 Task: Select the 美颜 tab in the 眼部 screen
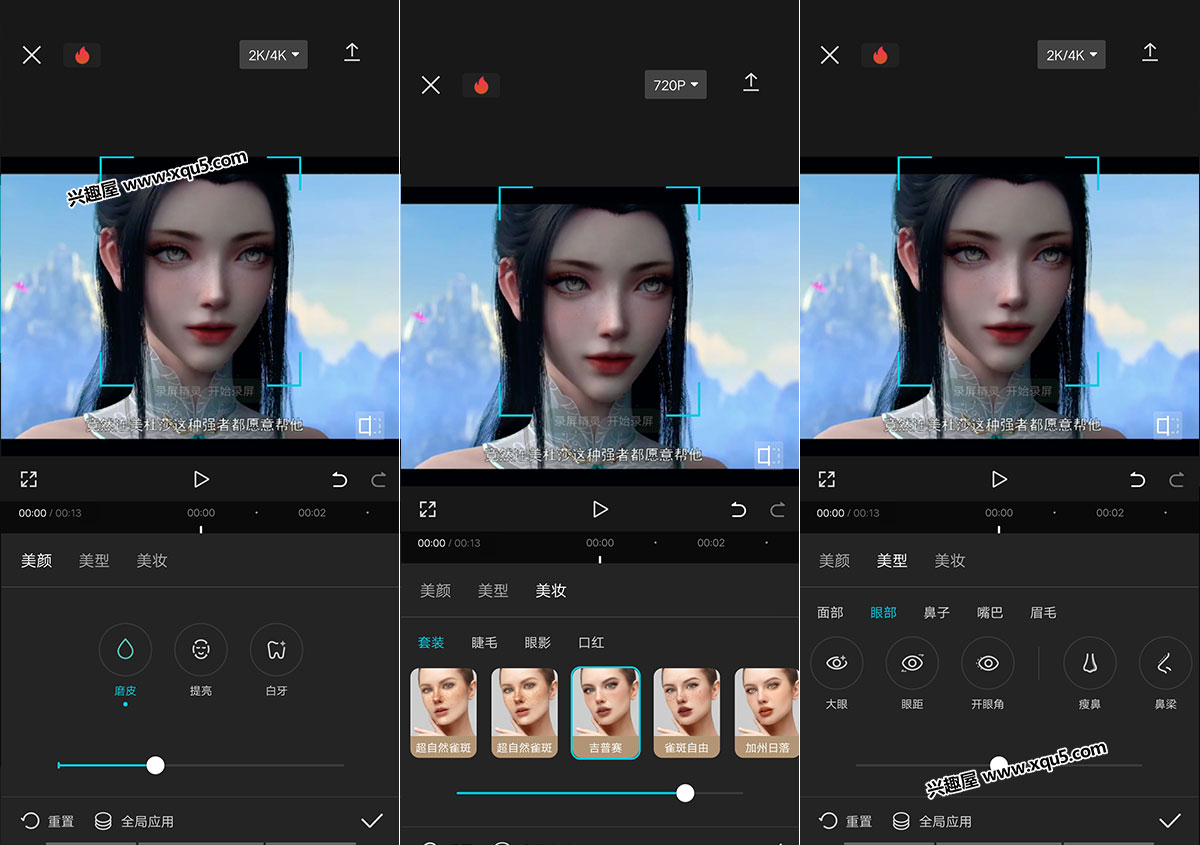tap(834, 561)
